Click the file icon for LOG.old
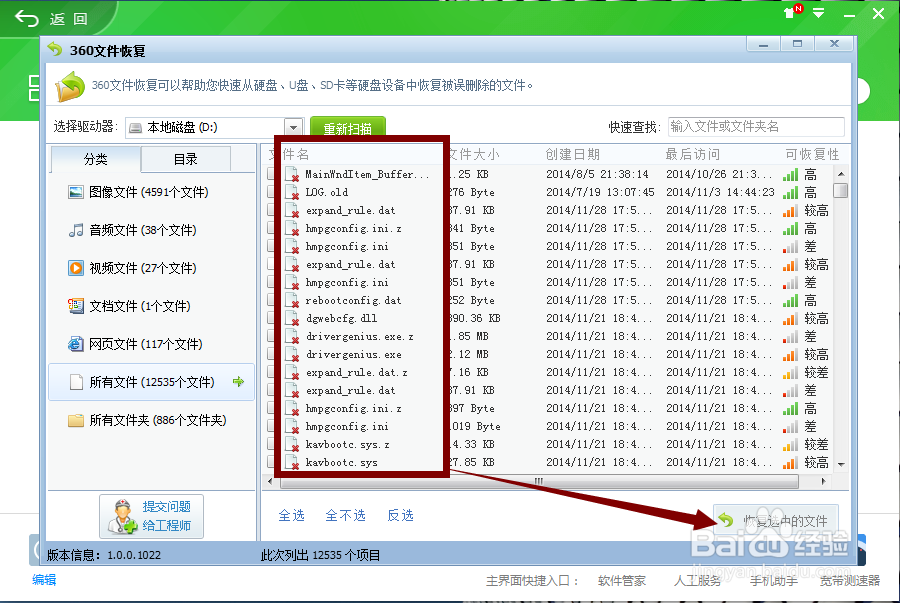This screenshot has width=900, height=603. coord(292,193)
